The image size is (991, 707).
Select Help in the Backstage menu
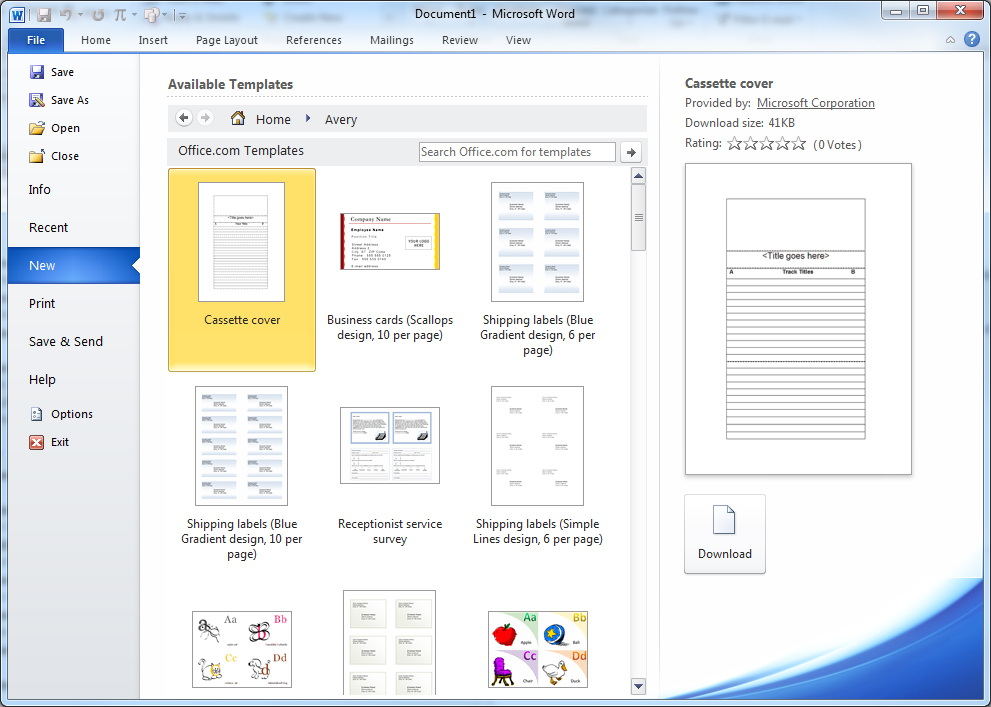click(x=42, y=380)
